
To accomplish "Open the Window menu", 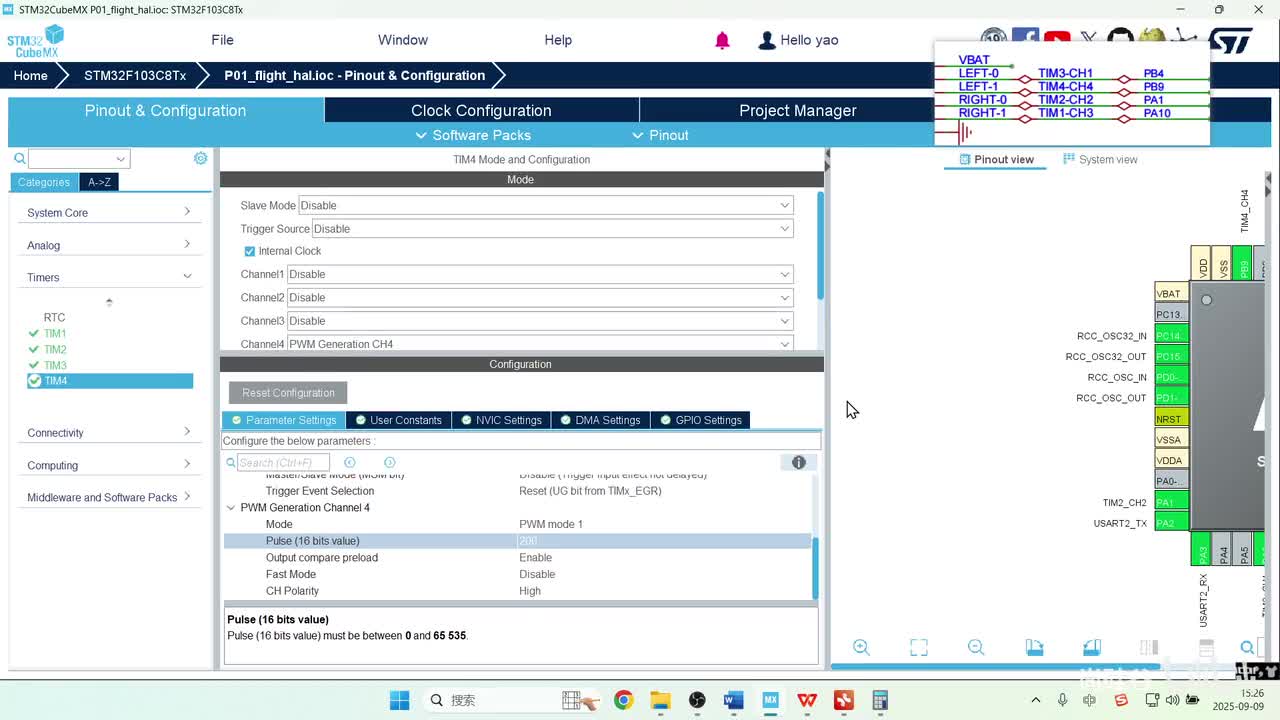I will (x=403, y=40).
